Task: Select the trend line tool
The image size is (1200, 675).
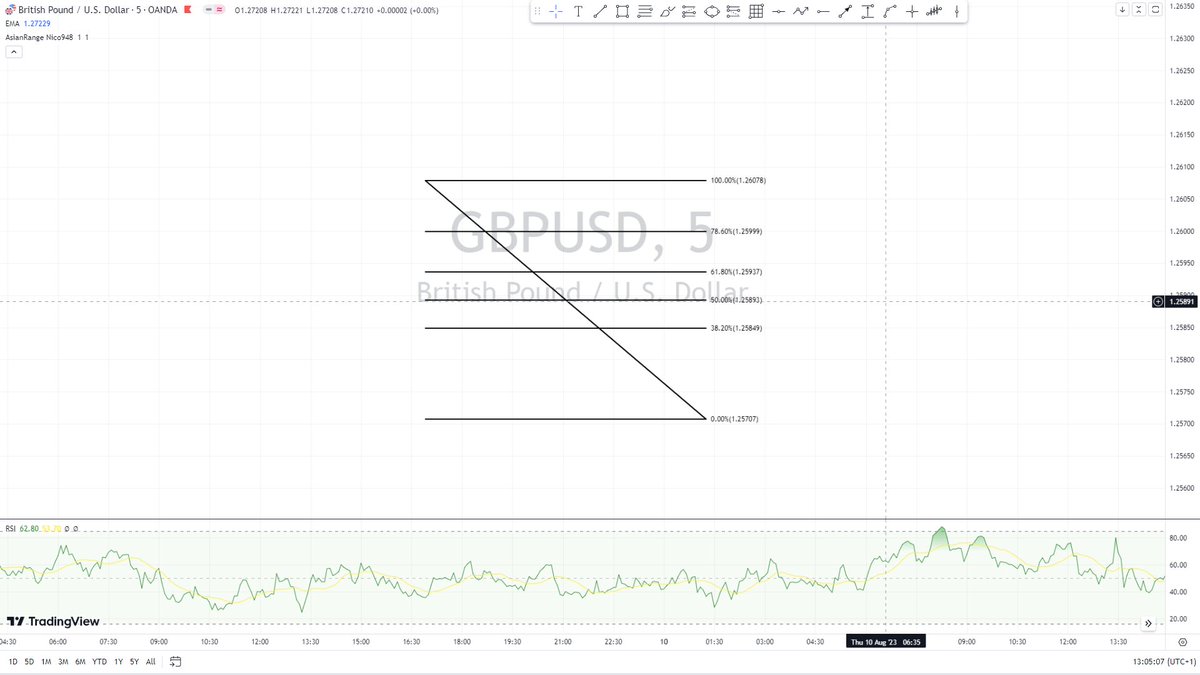Action: click(600, 12)
